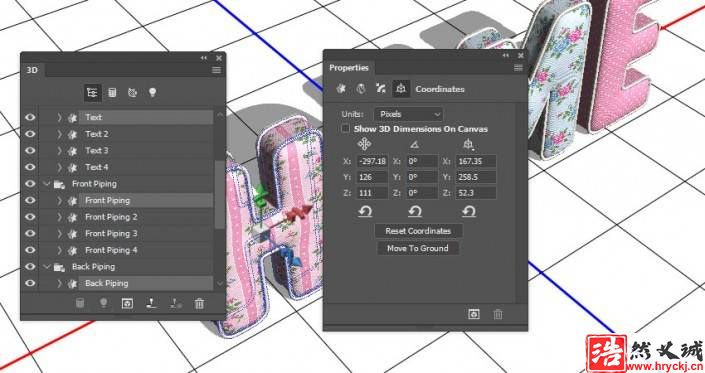Select the Properties panel tab
Image resolution: width=705 pixels, height=373 pixels.
click(x=349, y=68)
